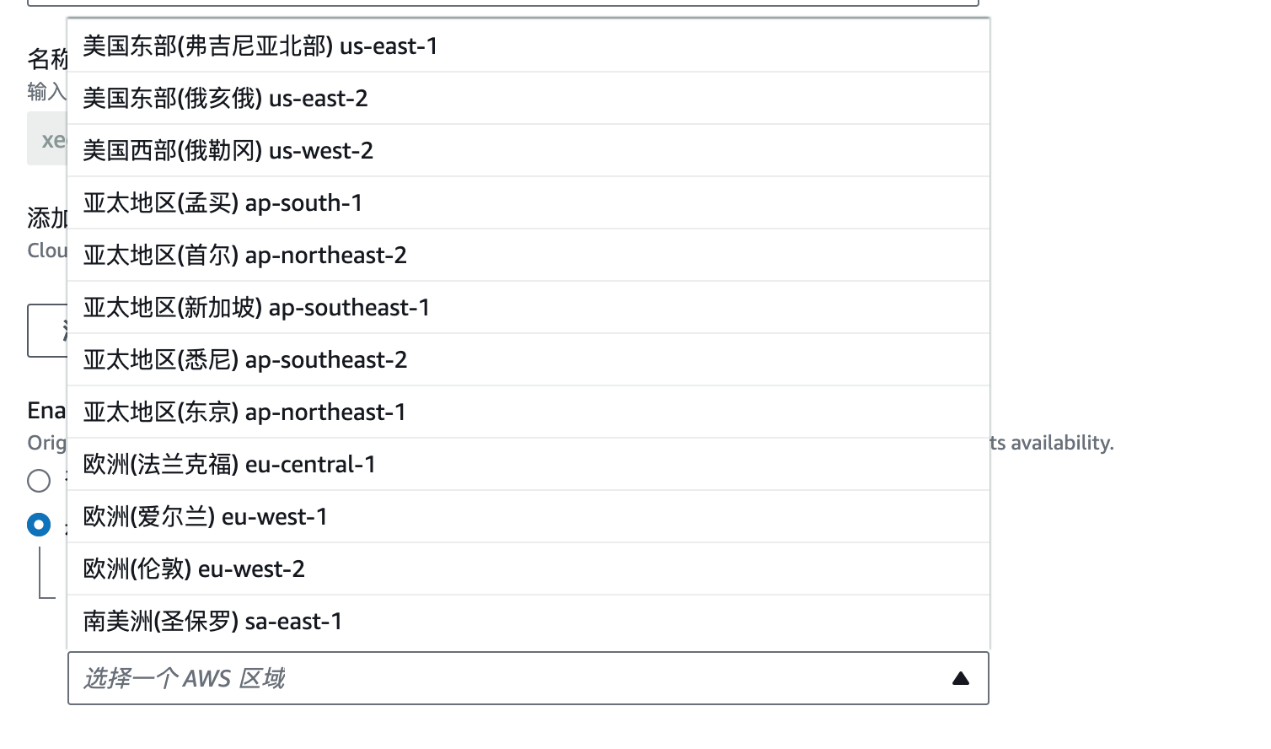Collapse the AWS region dropdown arrow

[x=961, y=679]
